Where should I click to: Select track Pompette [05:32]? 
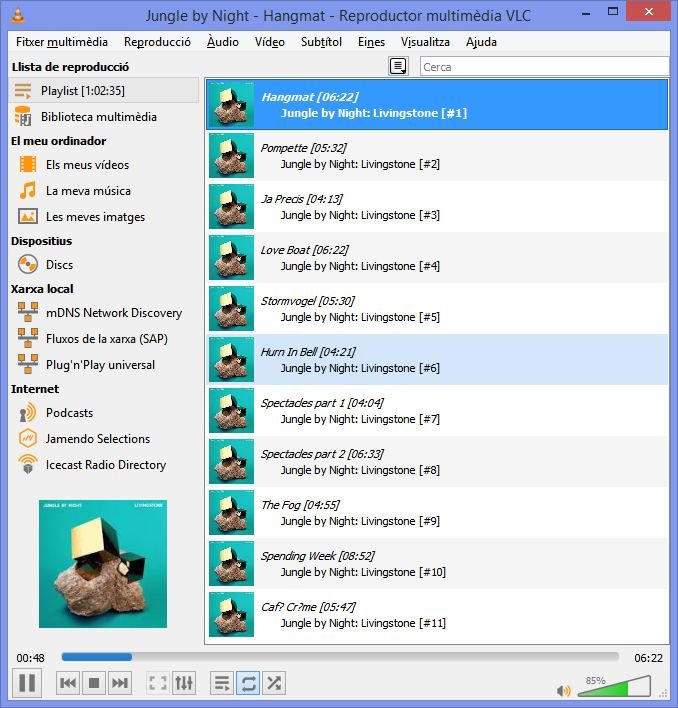point(437,156)
